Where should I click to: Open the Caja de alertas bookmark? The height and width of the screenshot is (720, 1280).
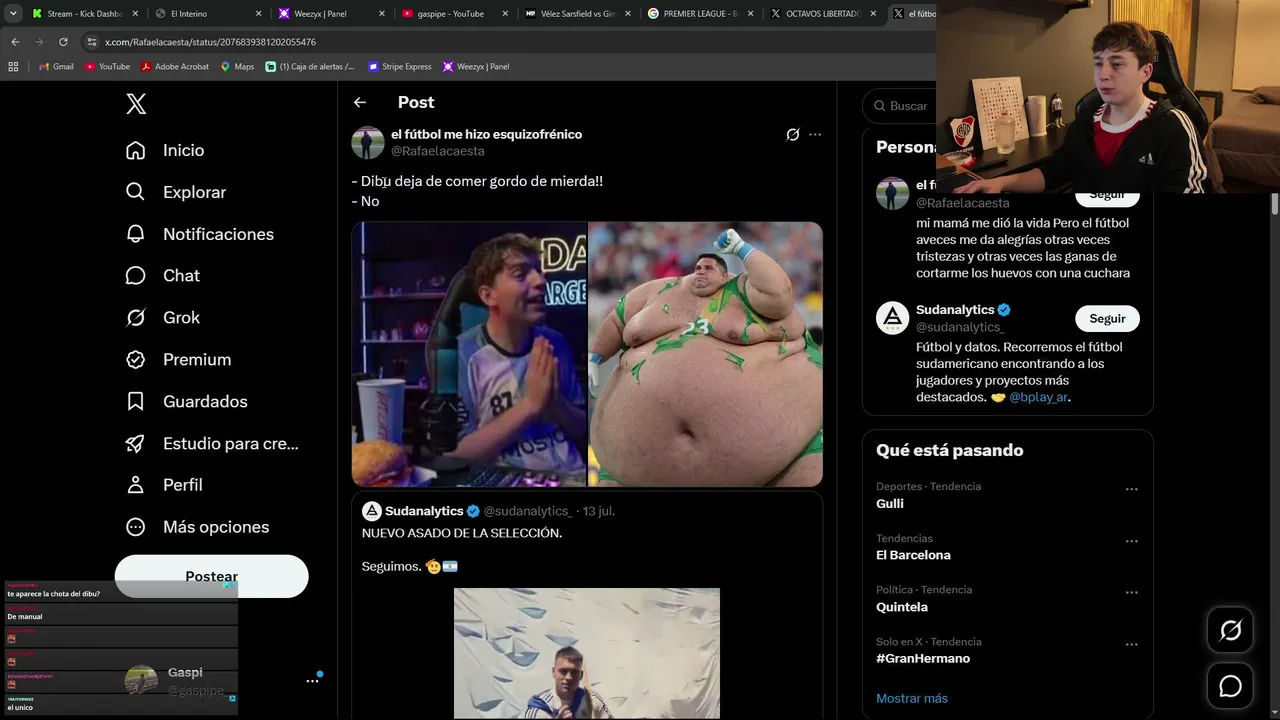tap(310, 67)
